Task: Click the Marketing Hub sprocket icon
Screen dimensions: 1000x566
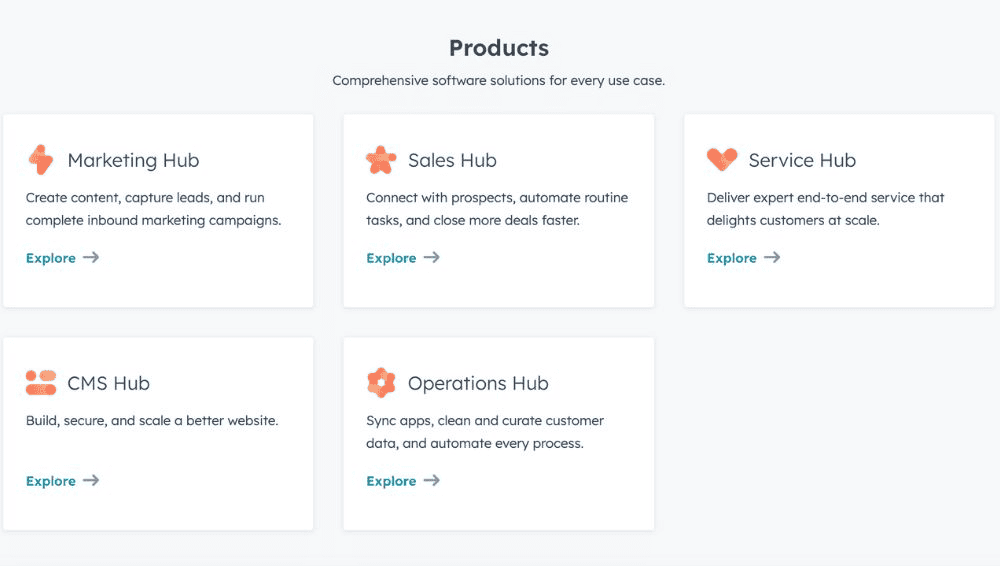Action: [x=41, y=160]
